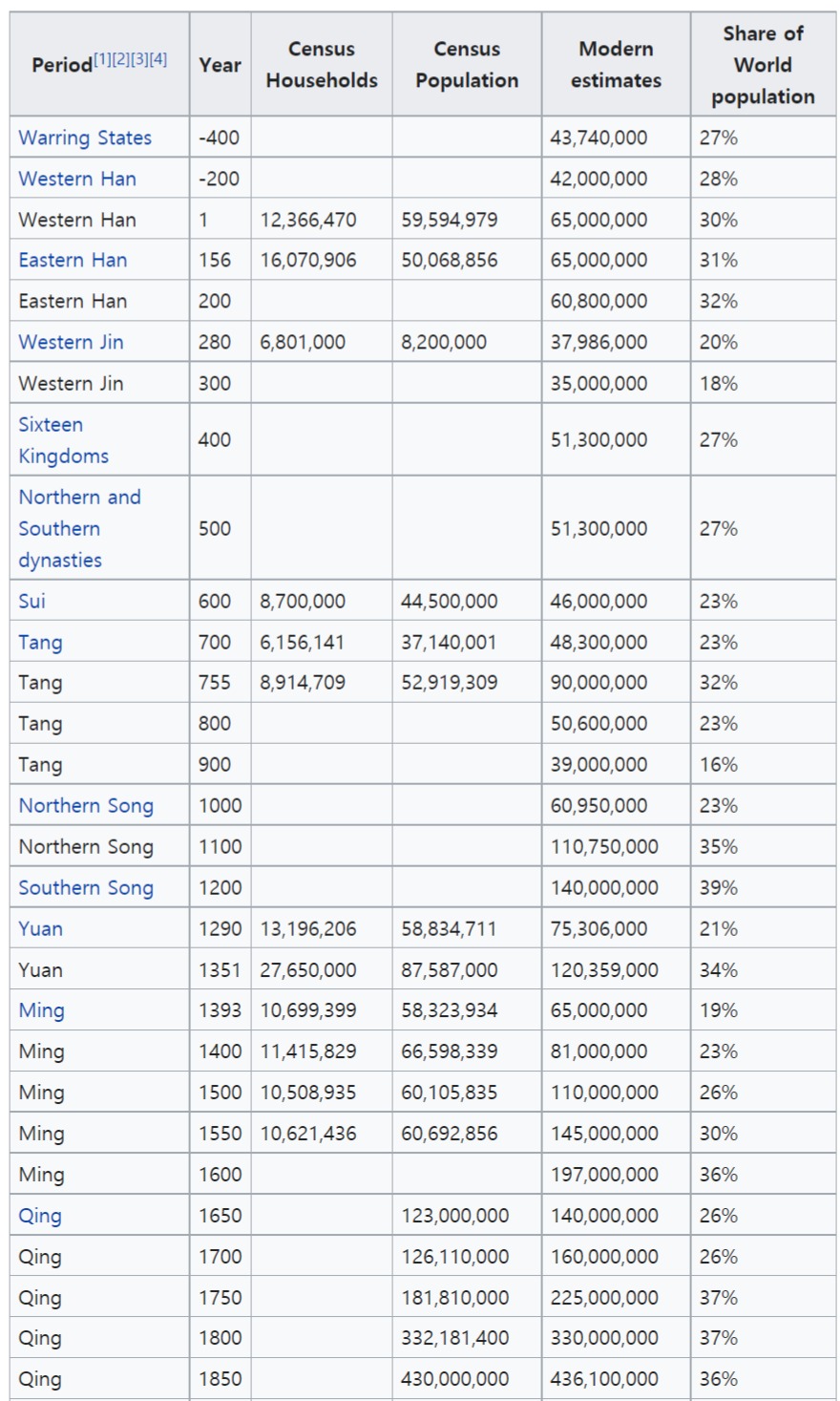The image size is (840, 1401).
Task: Click the blue Yuan link
Action: click(x=40, y=928)
